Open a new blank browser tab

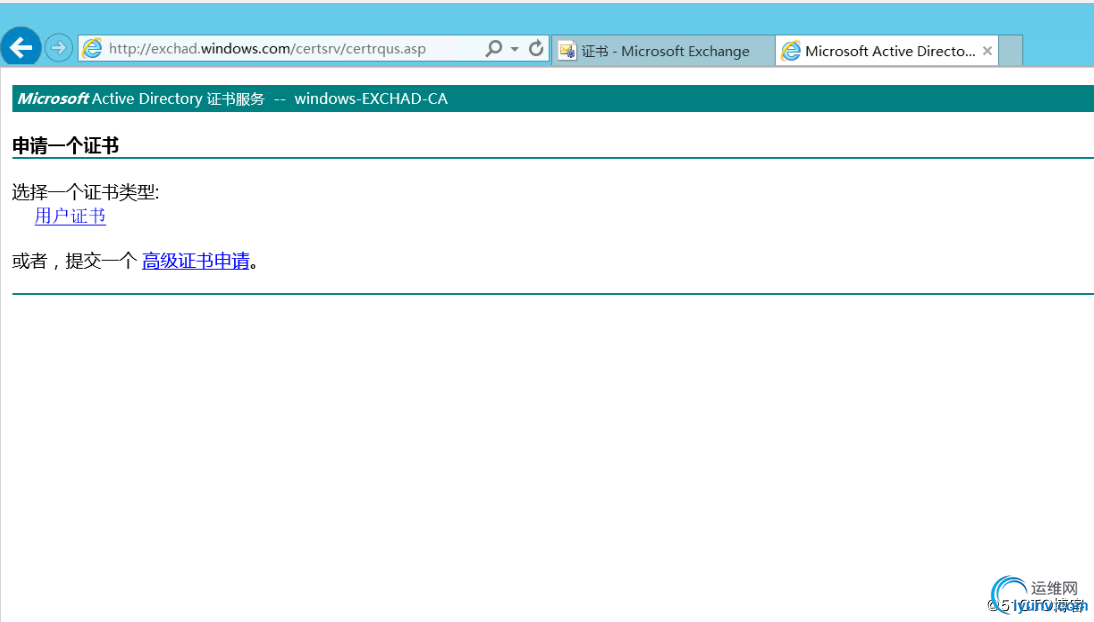pyautogui.click(x=1010, y=50)
